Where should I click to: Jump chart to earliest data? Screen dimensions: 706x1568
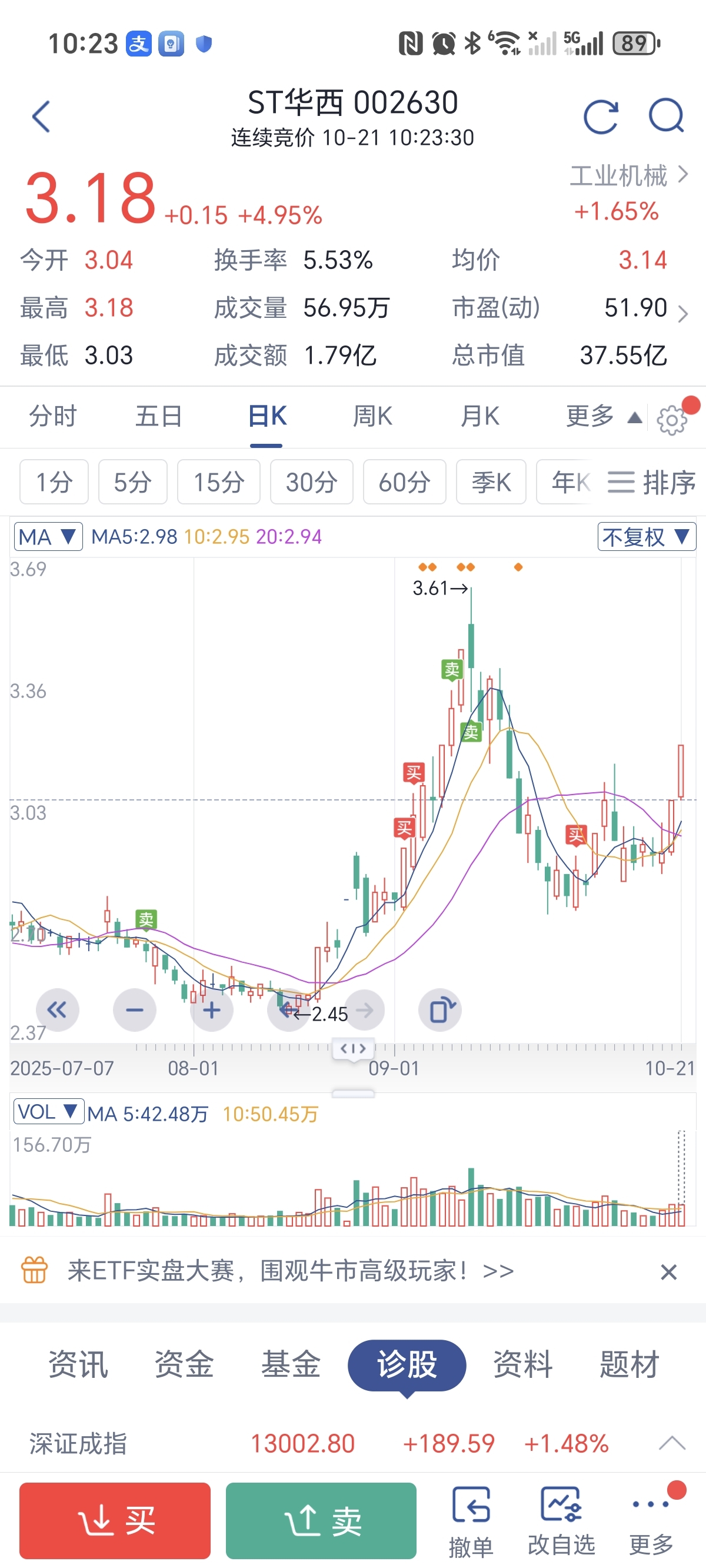(x=58, y=1011)
